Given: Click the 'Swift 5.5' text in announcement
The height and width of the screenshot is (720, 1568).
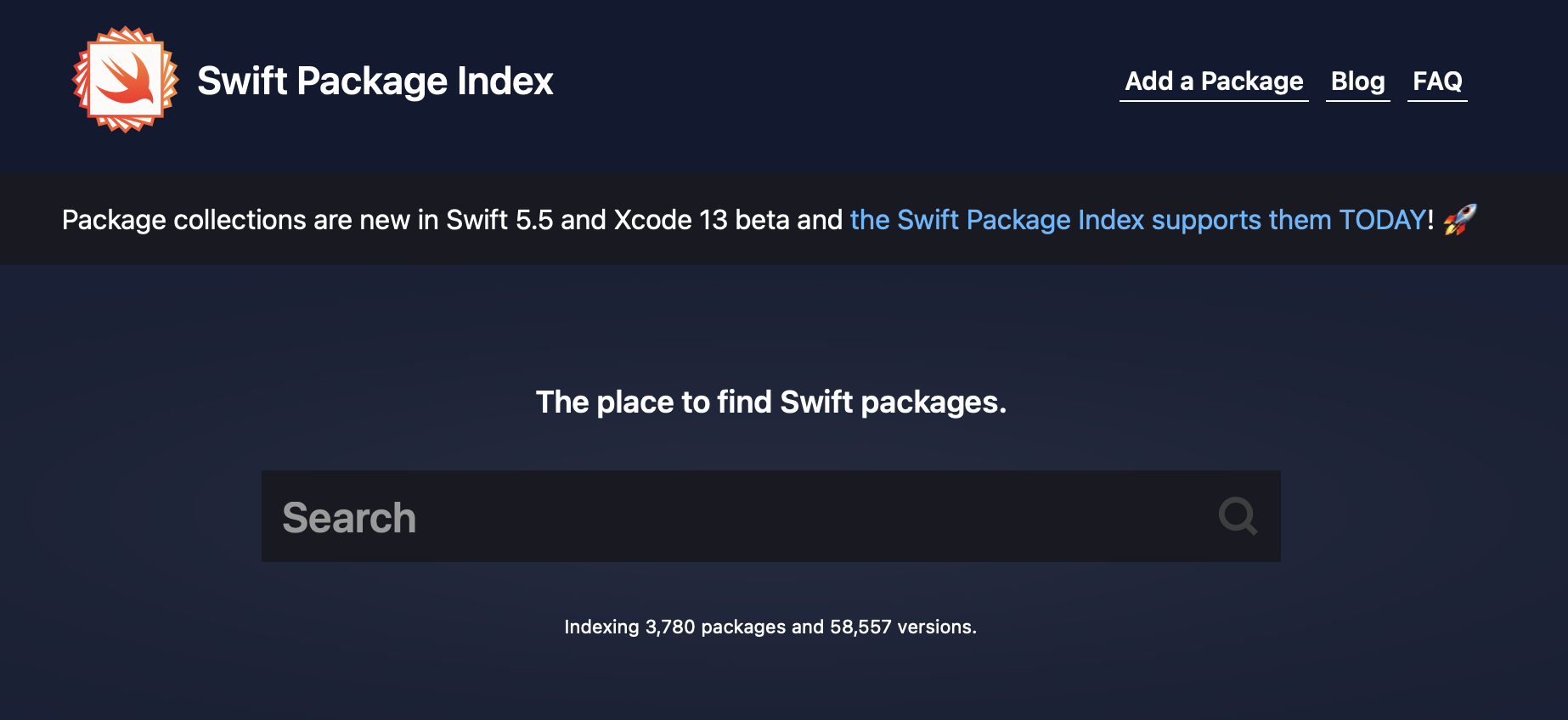Looking at the screenshot, I should point(499,220).
